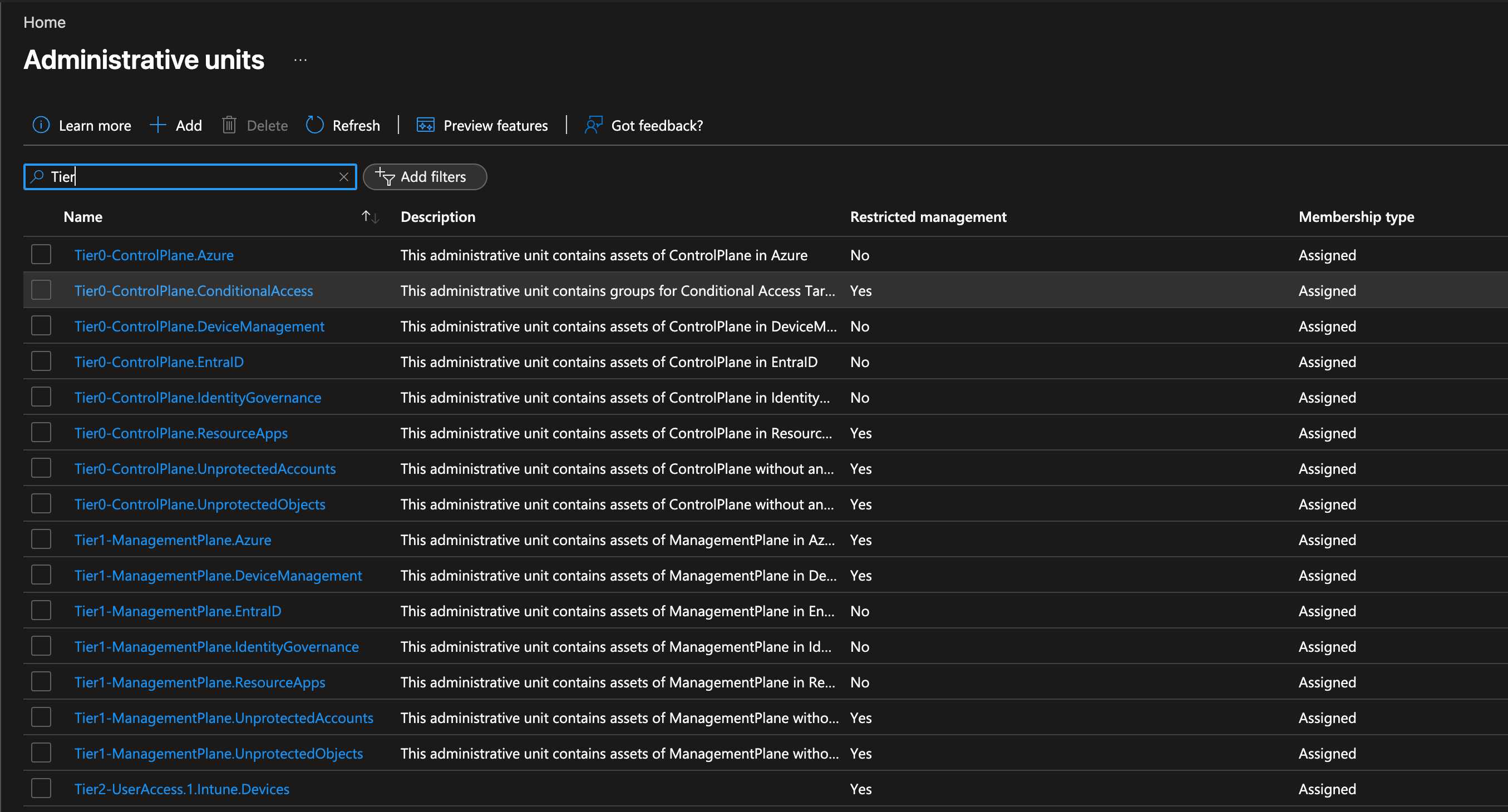1508x812 pixels.
Task: Click the Name column header
Action: [83, 217]
